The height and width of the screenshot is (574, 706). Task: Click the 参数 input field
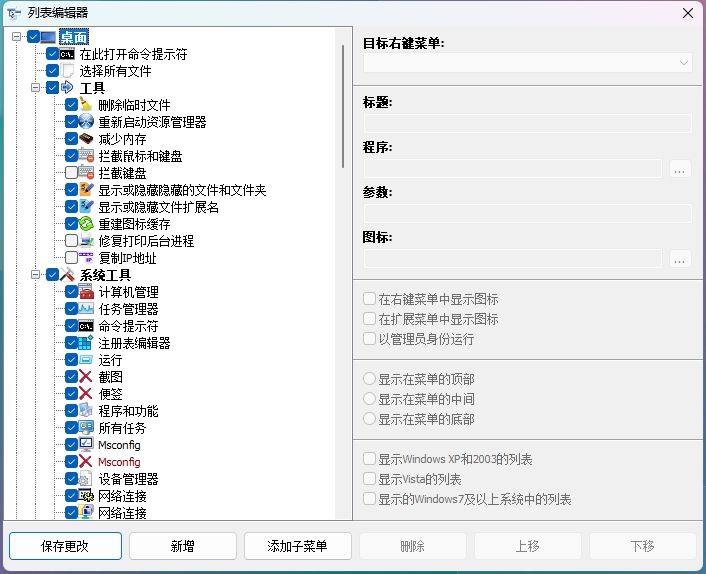(x=527, y=213)
